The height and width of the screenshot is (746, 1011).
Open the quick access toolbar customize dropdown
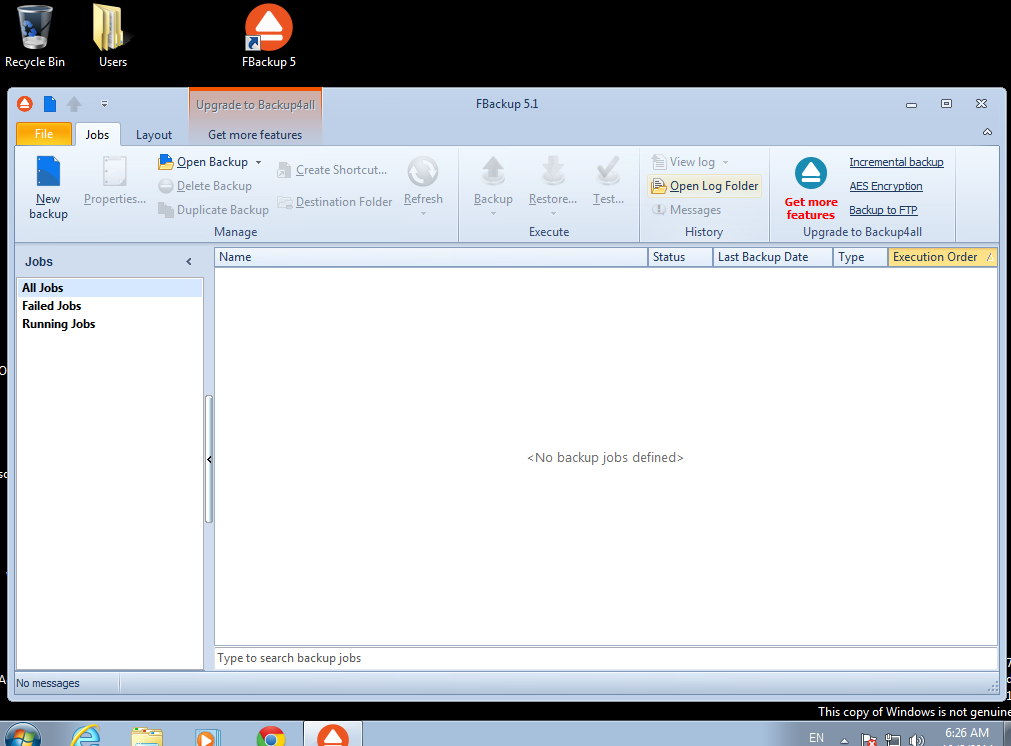pyautogui.click(x=104, y=104)
